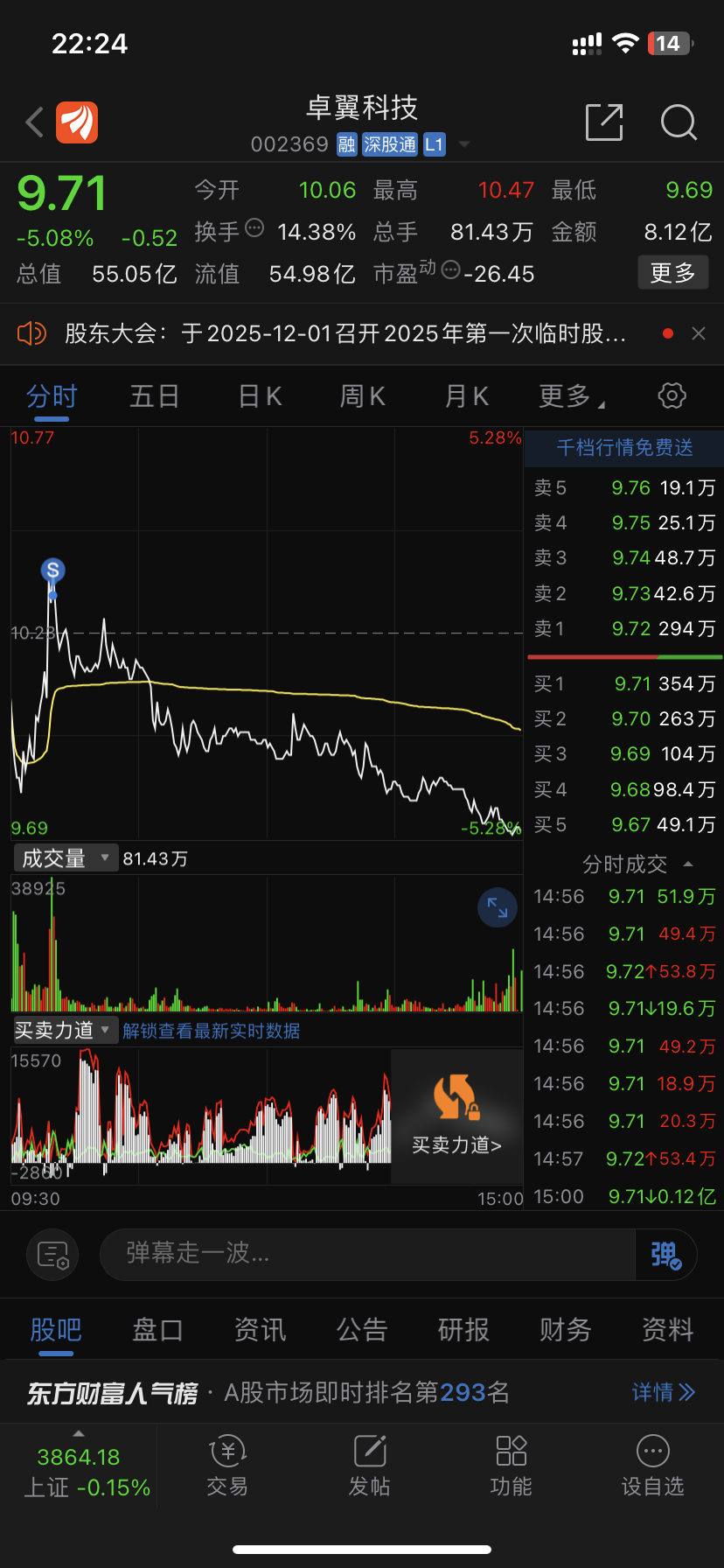Open chart settings gear icon
The image size is (724, 1568).
pos(672,395)
